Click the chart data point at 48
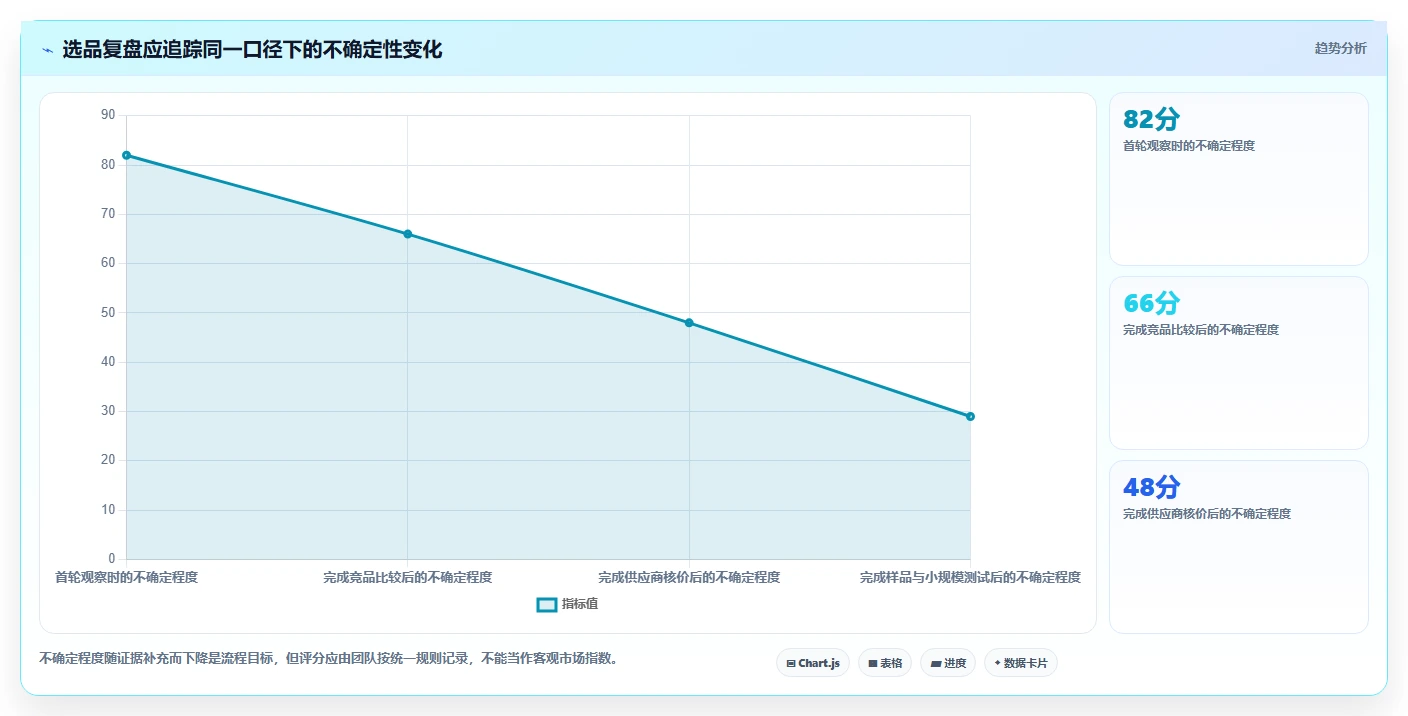Image resolution: width=1408 pixels, height=716 pixels. pos(689,323)
